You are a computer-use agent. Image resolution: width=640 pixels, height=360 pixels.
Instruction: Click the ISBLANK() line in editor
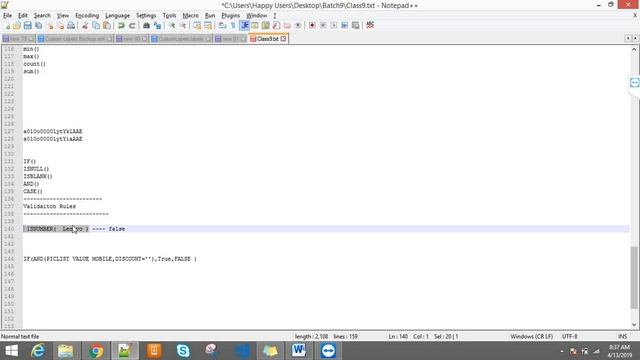click(x=38, y=176)
